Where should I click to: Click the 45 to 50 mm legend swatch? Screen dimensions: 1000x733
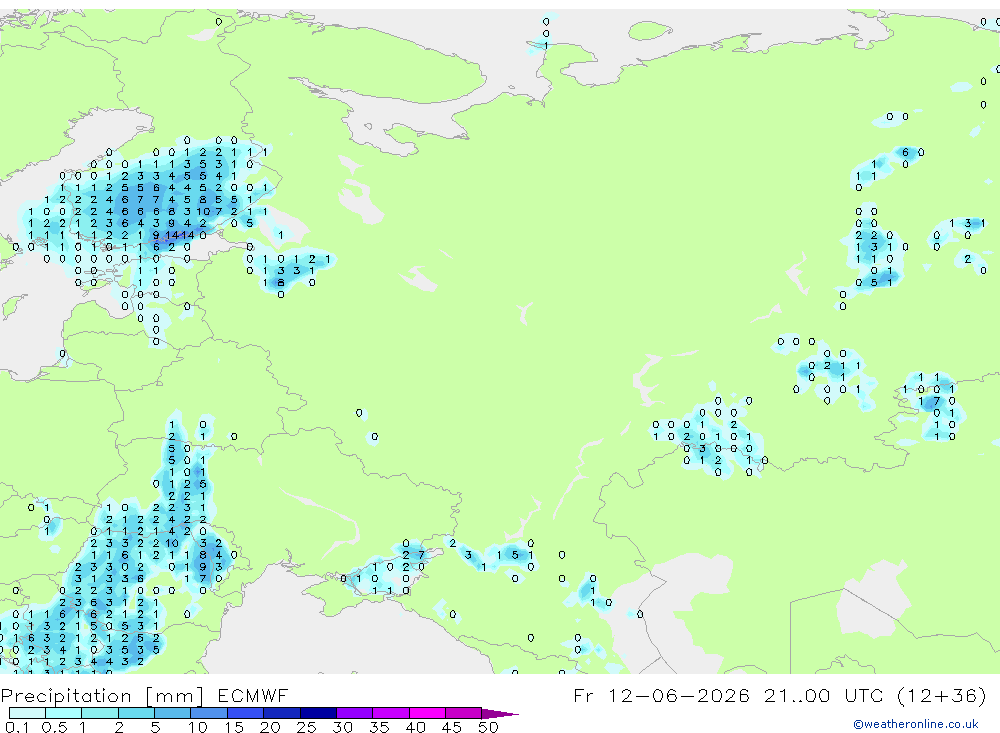[x=464, y=713]
